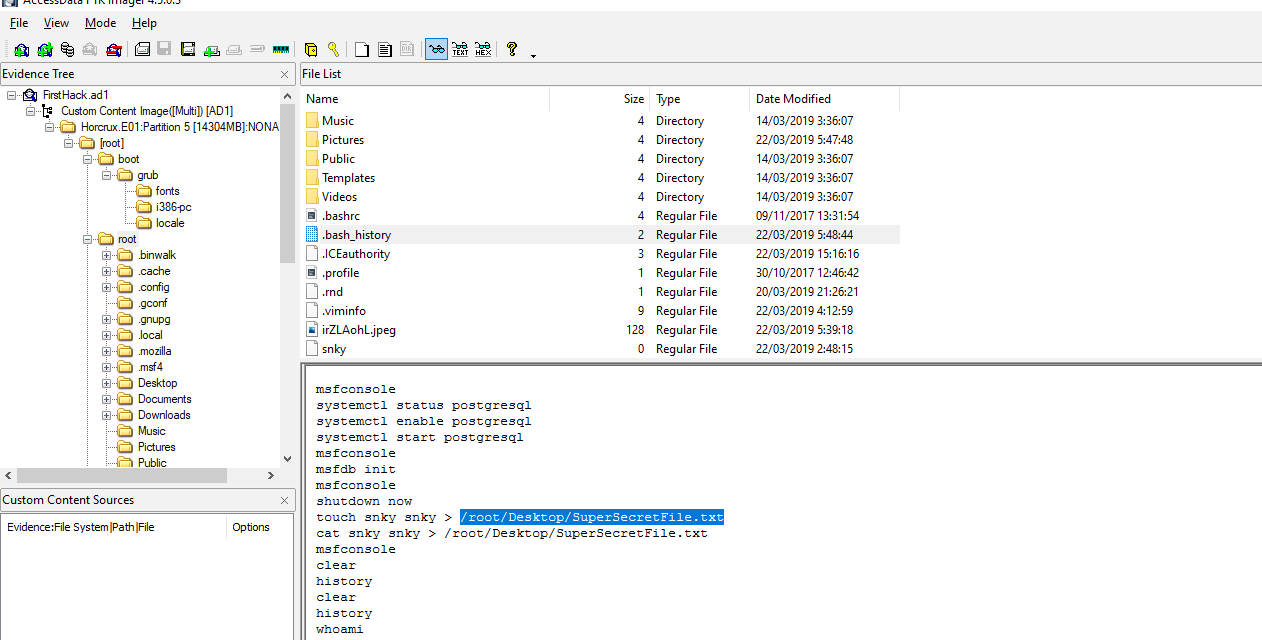The height and width of the screenshot is (640, 1262).
Task: Toggle automatic view mode glasses button
Action: (x=436, y=49)
